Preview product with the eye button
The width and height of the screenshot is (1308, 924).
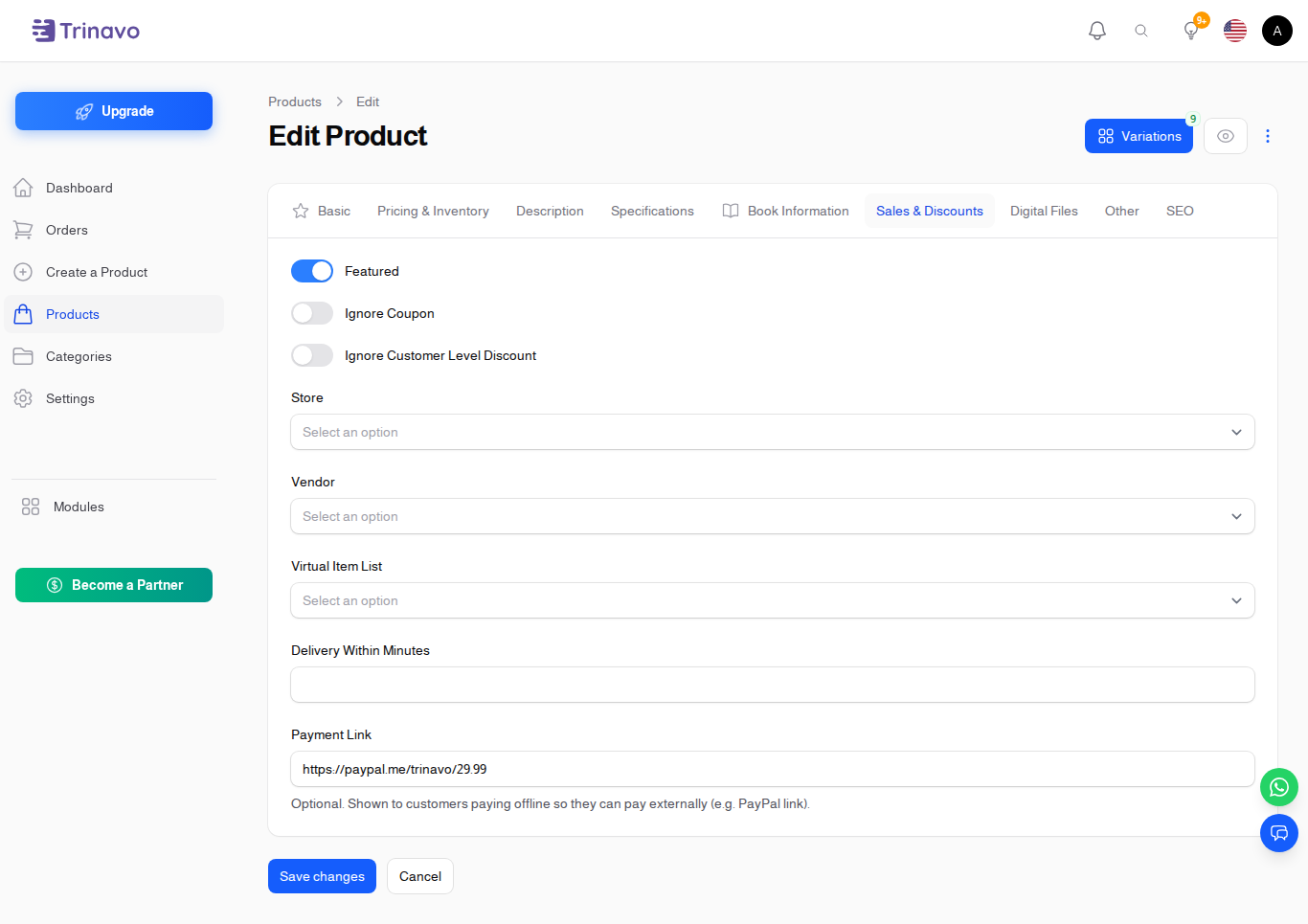[x=1226, y=136]
